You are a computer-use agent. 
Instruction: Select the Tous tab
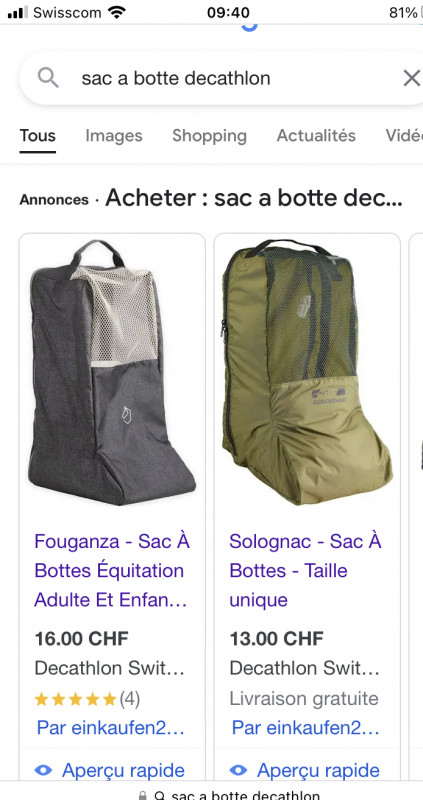coord(38,136)
